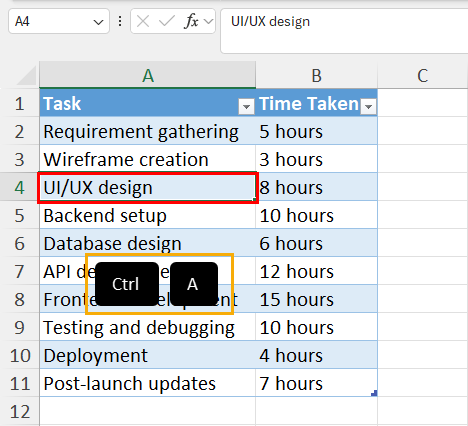Select the 15 hours cell
The height and width of the screenshot is (426, 468).
(x=316, y=299)
